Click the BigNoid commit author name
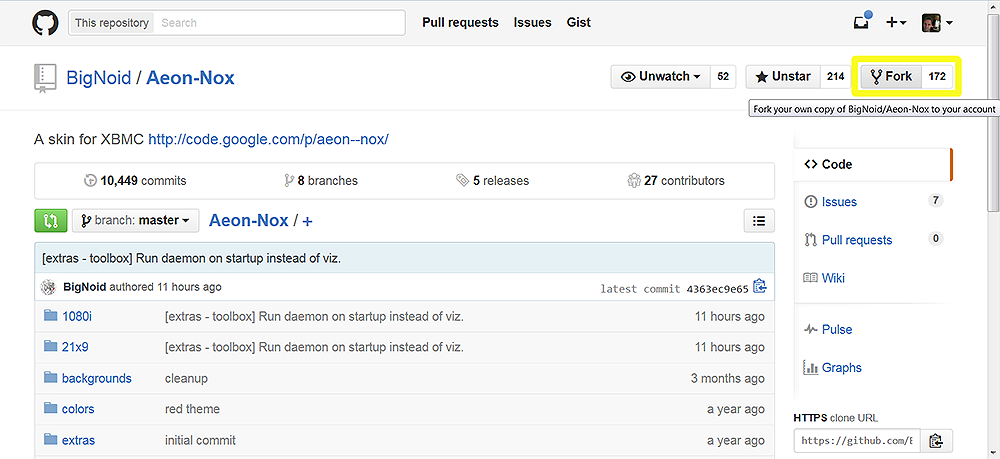Image resolution: width=1000 pixels, height=459 pixels. tap(85, 288)
